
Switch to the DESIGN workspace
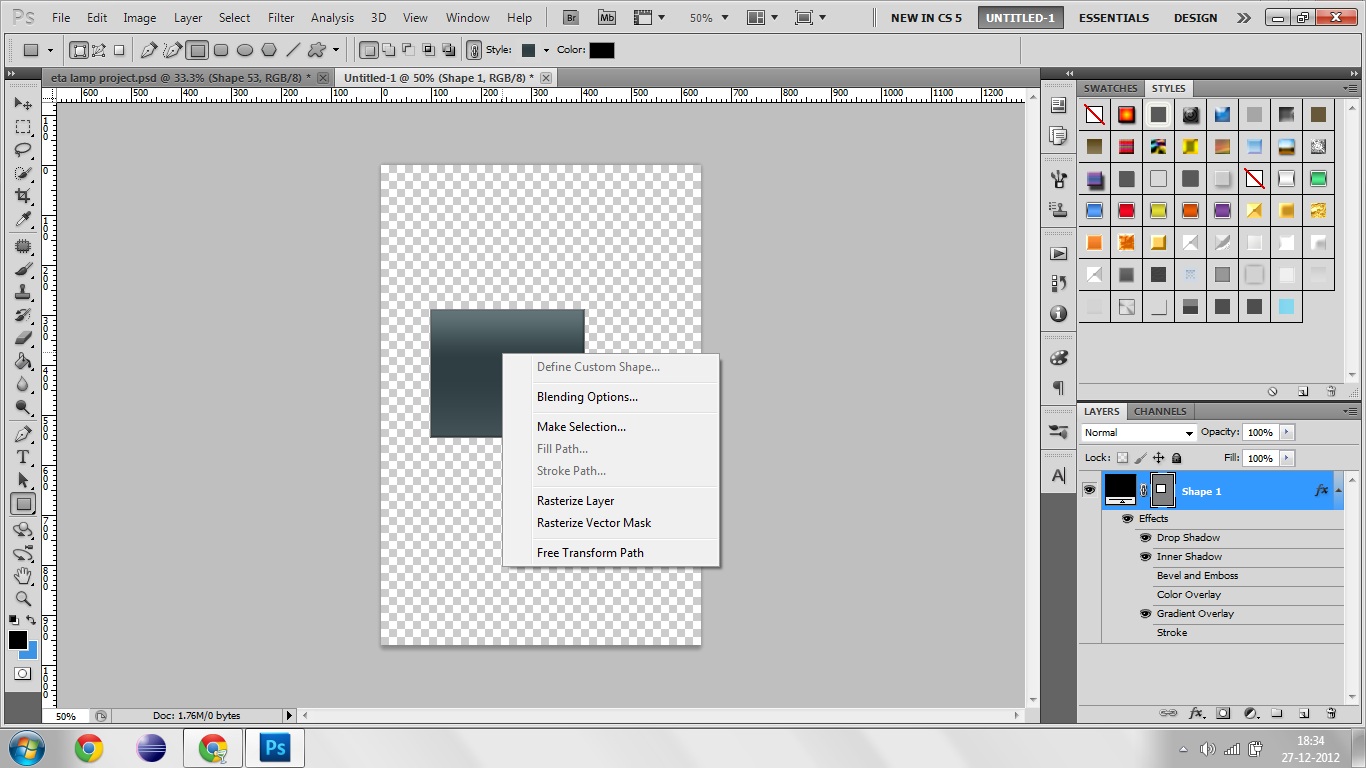click(1195, 18)
